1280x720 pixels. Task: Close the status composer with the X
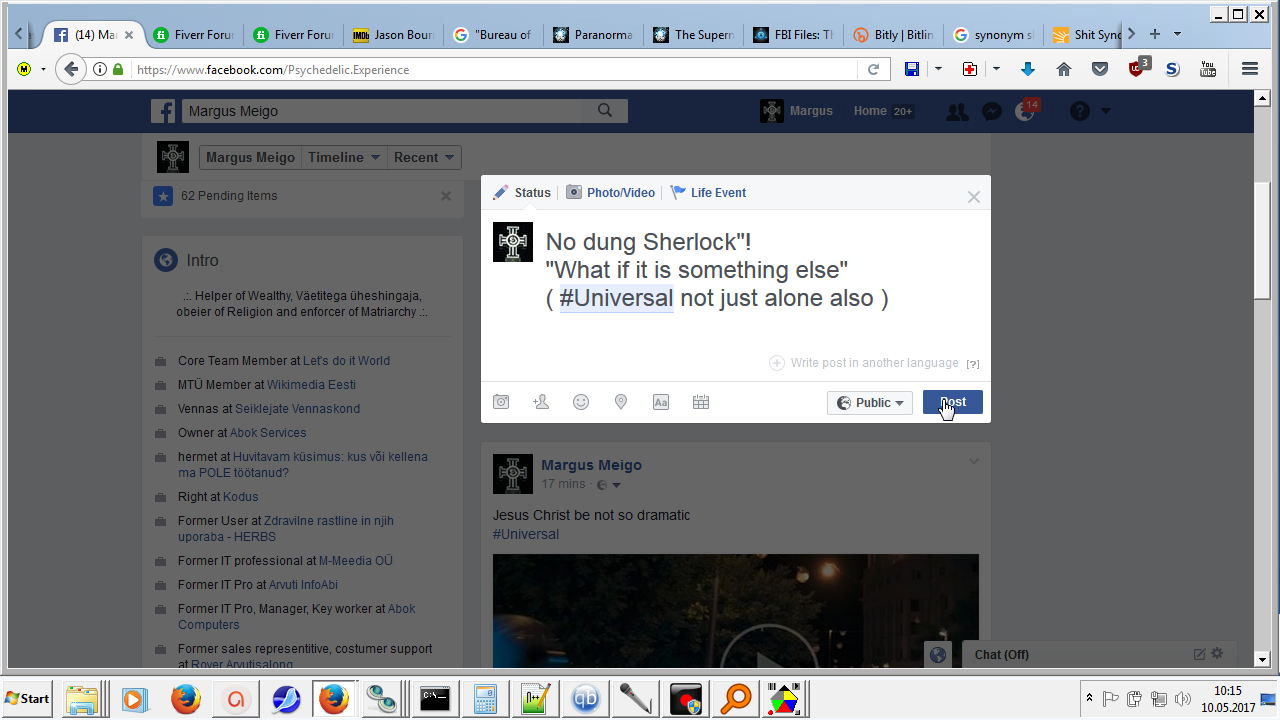tap(974, 197)
